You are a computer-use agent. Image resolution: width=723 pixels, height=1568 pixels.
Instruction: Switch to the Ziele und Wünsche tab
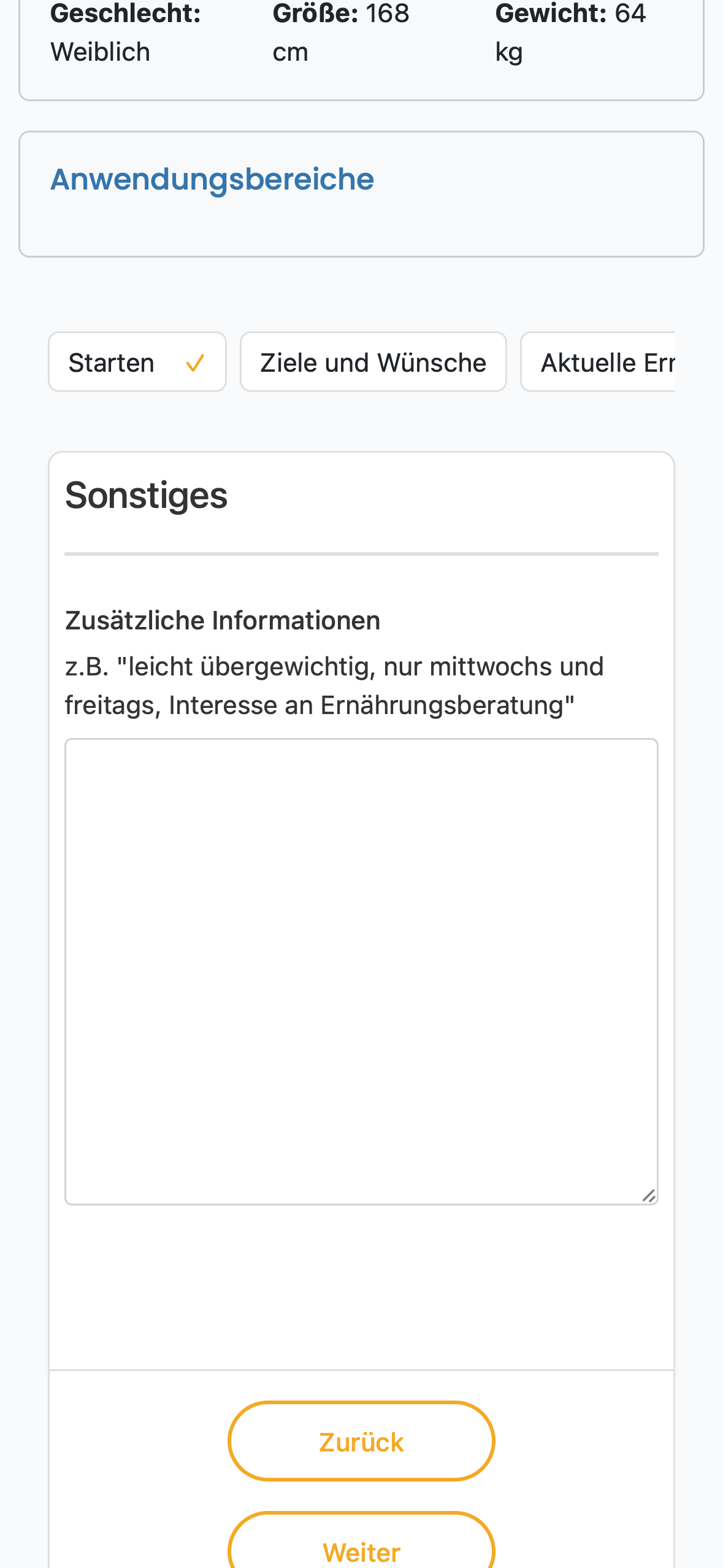coord(373,362)
